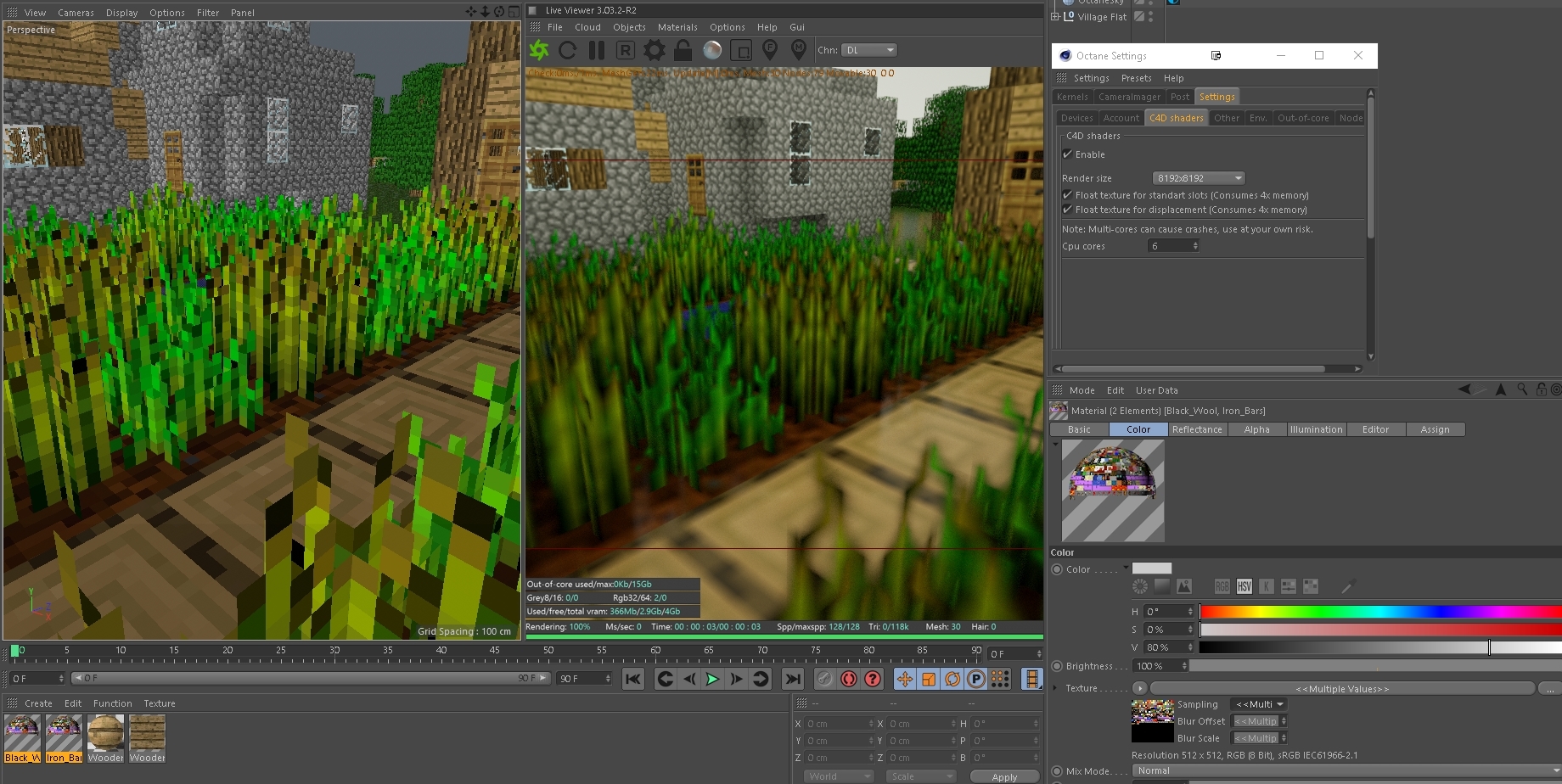Toggle point level animation dots icon
The height and width of the screenshot is (784, 1562).
pyautogui.click(x=1000, y=679)
